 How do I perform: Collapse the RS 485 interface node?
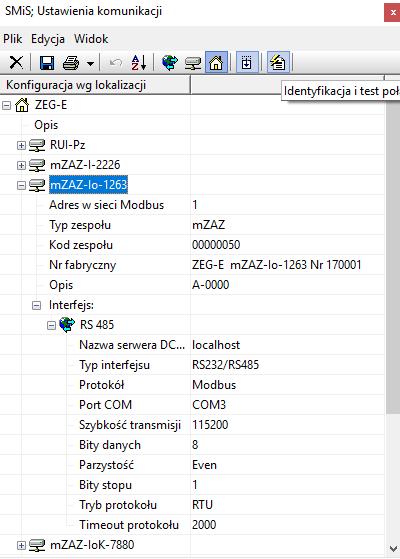point(52,325)
